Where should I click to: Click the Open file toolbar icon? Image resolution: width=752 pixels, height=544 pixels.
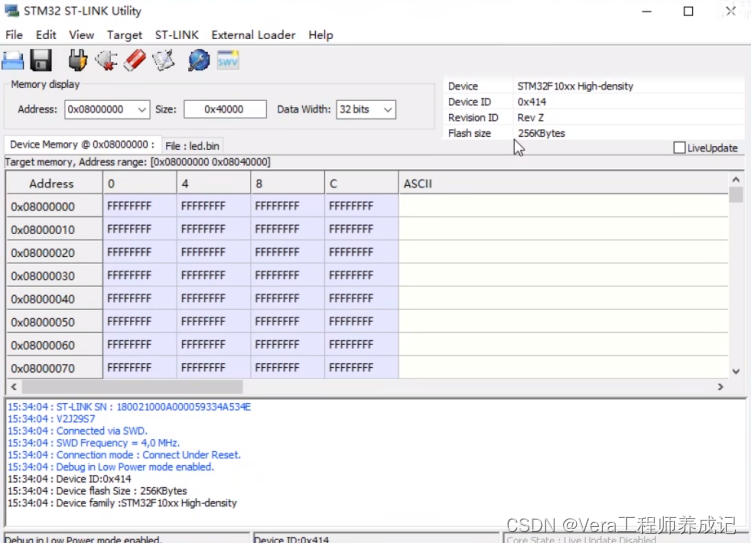pyautogui.click(x=13, y=61)
